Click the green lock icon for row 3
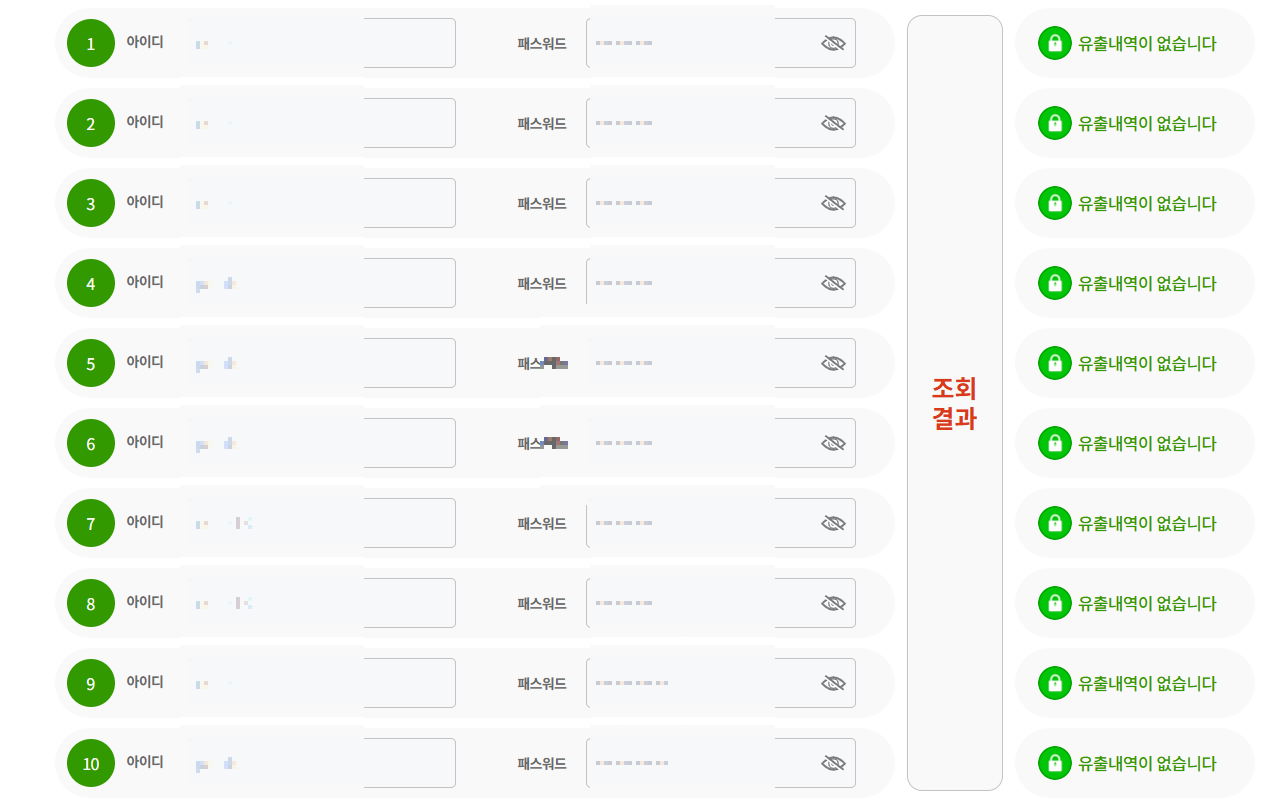 coord(1054,203)
